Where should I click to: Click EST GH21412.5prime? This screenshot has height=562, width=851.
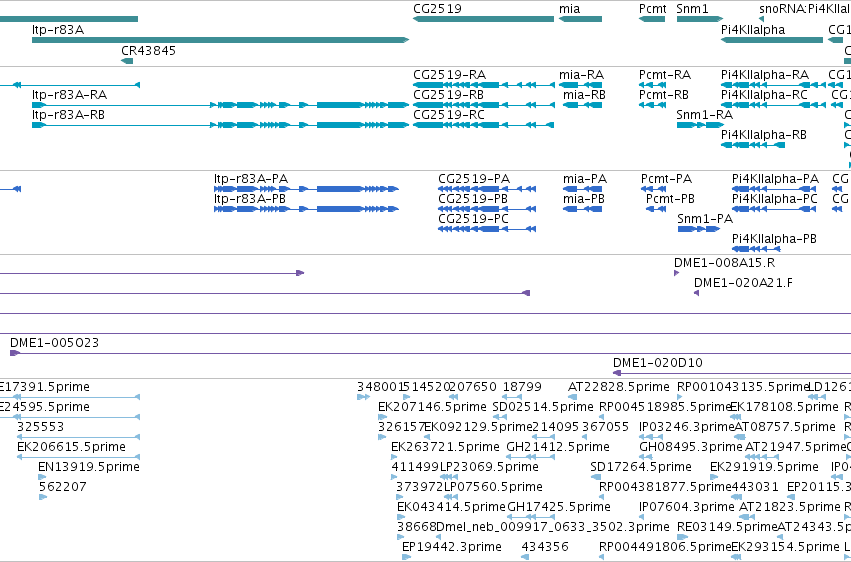click(x=531, y=457)
